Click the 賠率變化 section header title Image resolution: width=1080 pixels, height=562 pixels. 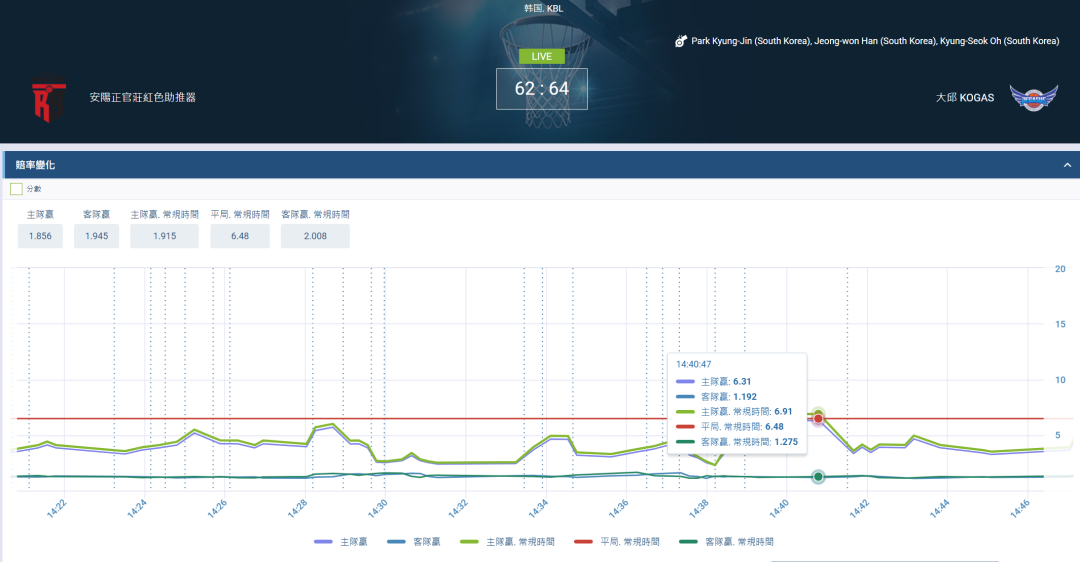click(x=35, y=165)
